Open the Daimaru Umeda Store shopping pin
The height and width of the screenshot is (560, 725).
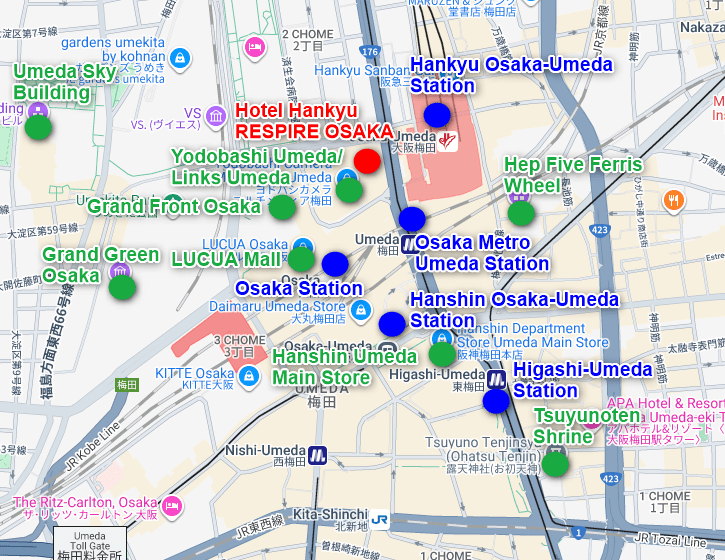click(x=361, y=311)
